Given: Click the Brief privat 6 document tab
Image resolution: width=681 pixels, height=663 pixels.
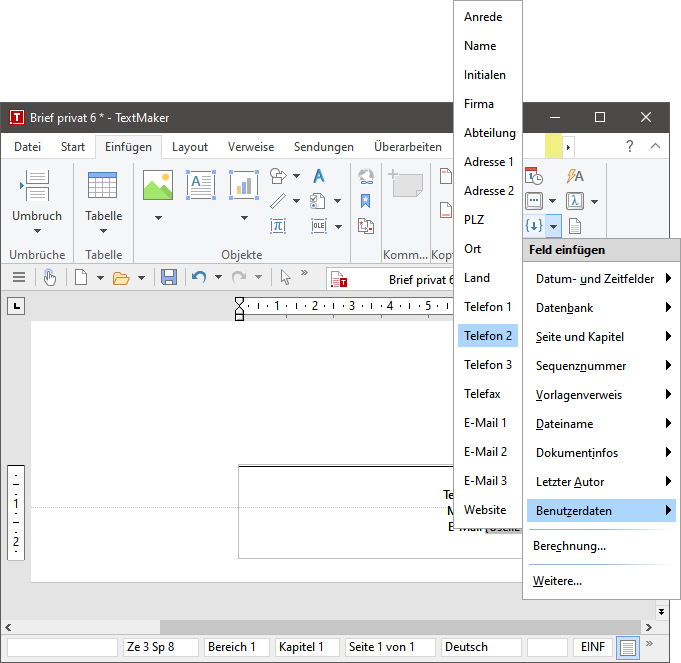Looking at the screenshot, I should pos(391,279).
